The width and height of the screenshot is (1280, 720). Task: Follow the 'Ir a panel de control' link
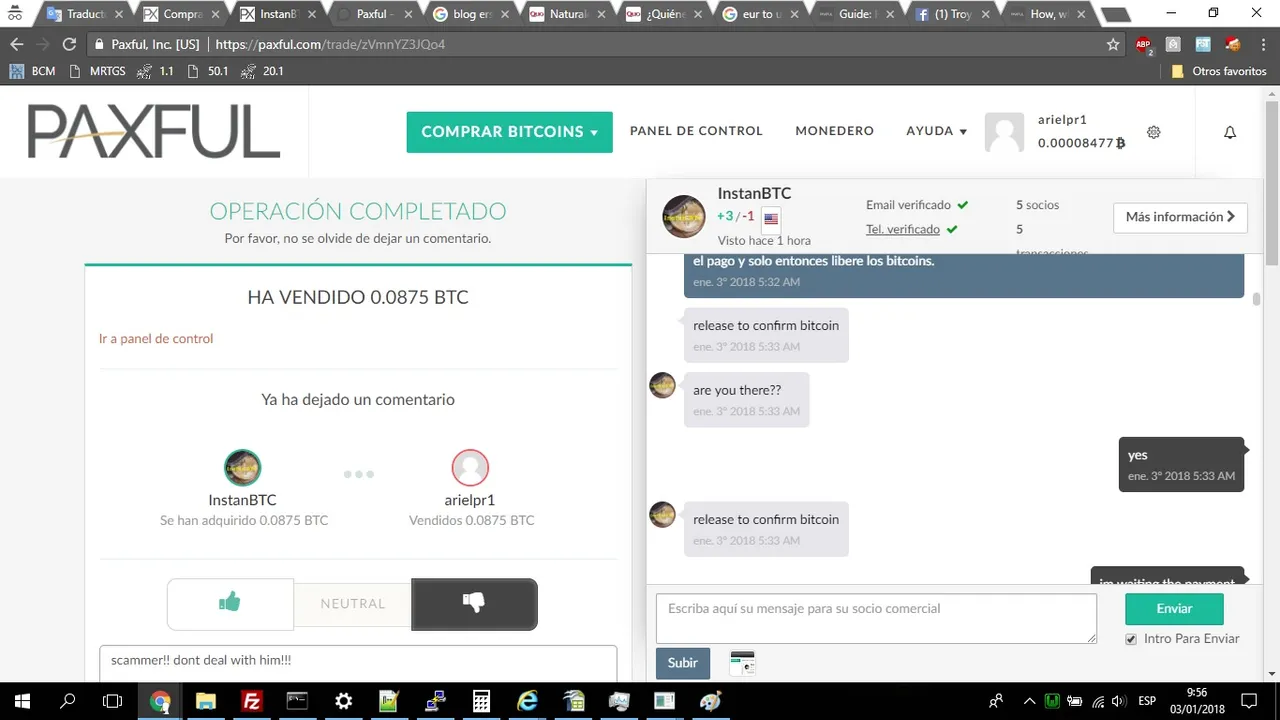coord(156,339)
